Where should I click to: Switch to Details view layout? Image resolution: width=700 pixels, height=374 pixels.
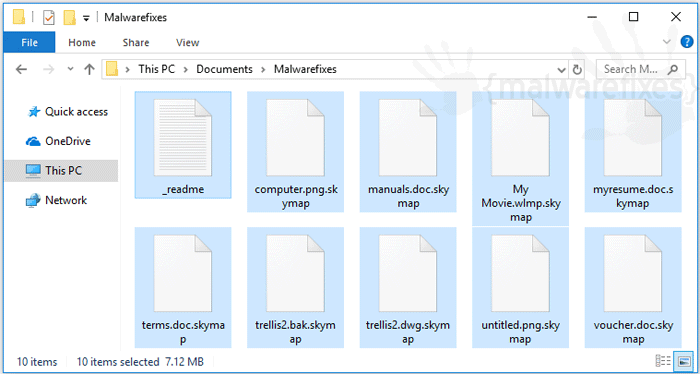click(663, 361)
